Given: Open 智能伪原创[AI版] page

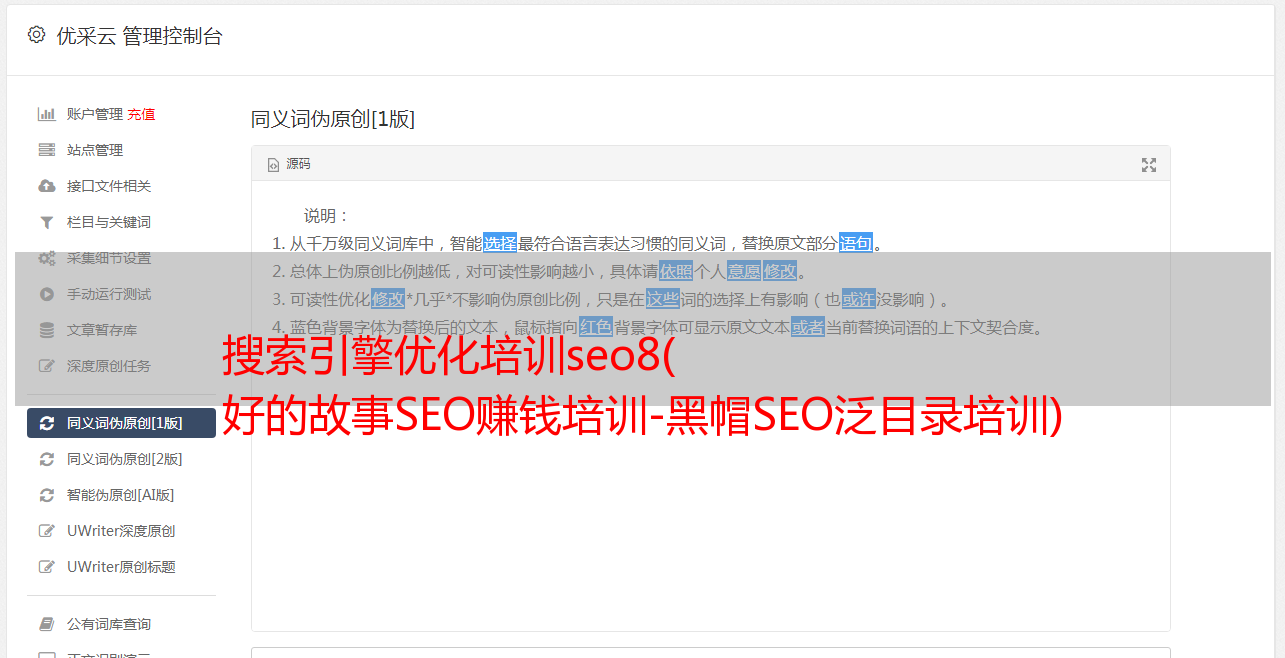Looking at the screenshot, I should click(121, 495).
